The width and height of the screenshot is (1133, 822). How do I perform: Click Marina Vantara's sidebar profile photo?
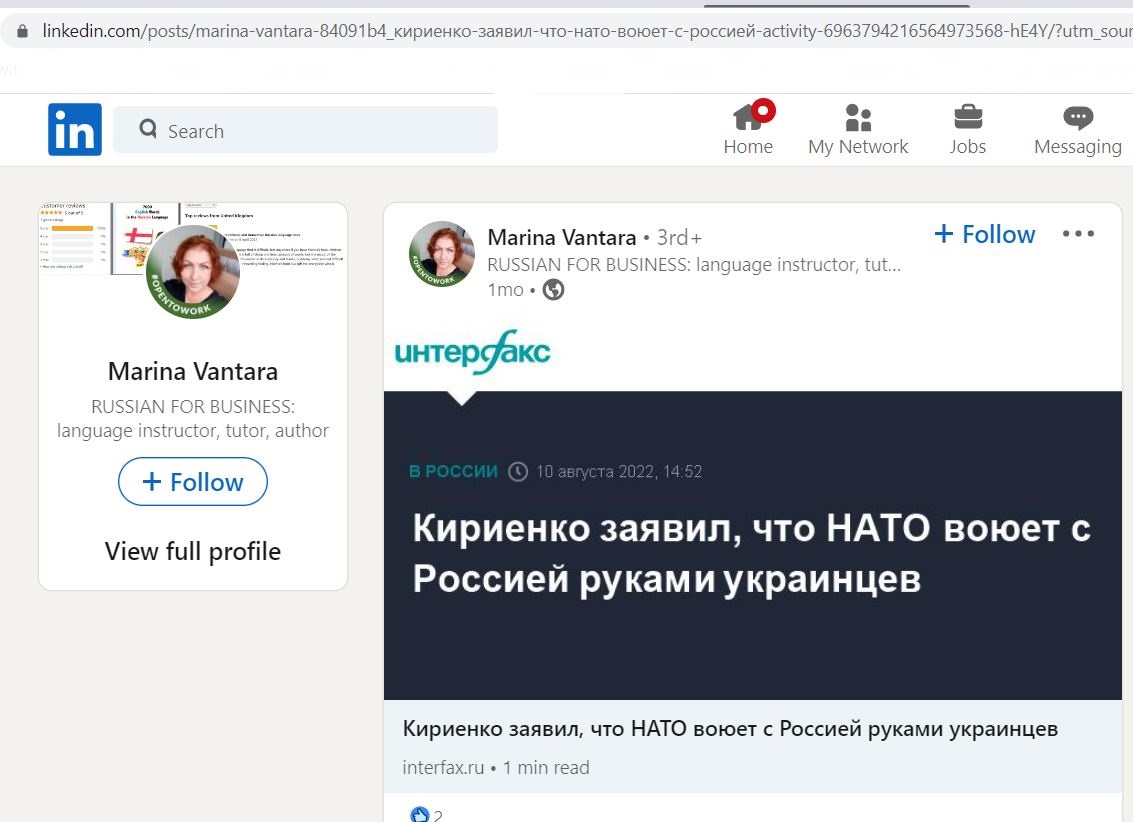193,272
